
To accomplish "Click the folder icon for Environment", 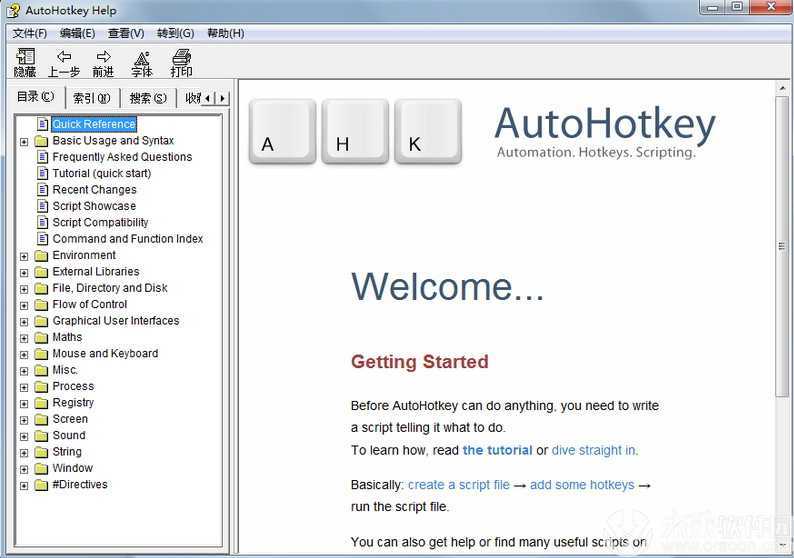I will click(x=41, y=256).
